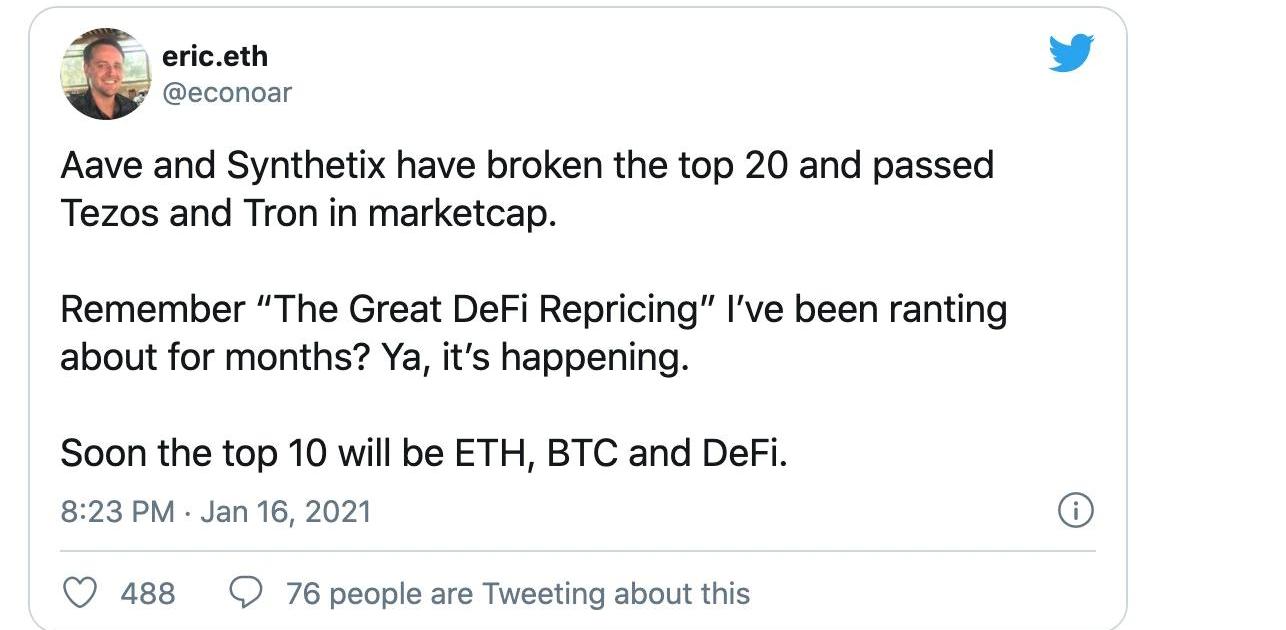
Task: Click the reply speech bubble icon
Action: (245, 593)
